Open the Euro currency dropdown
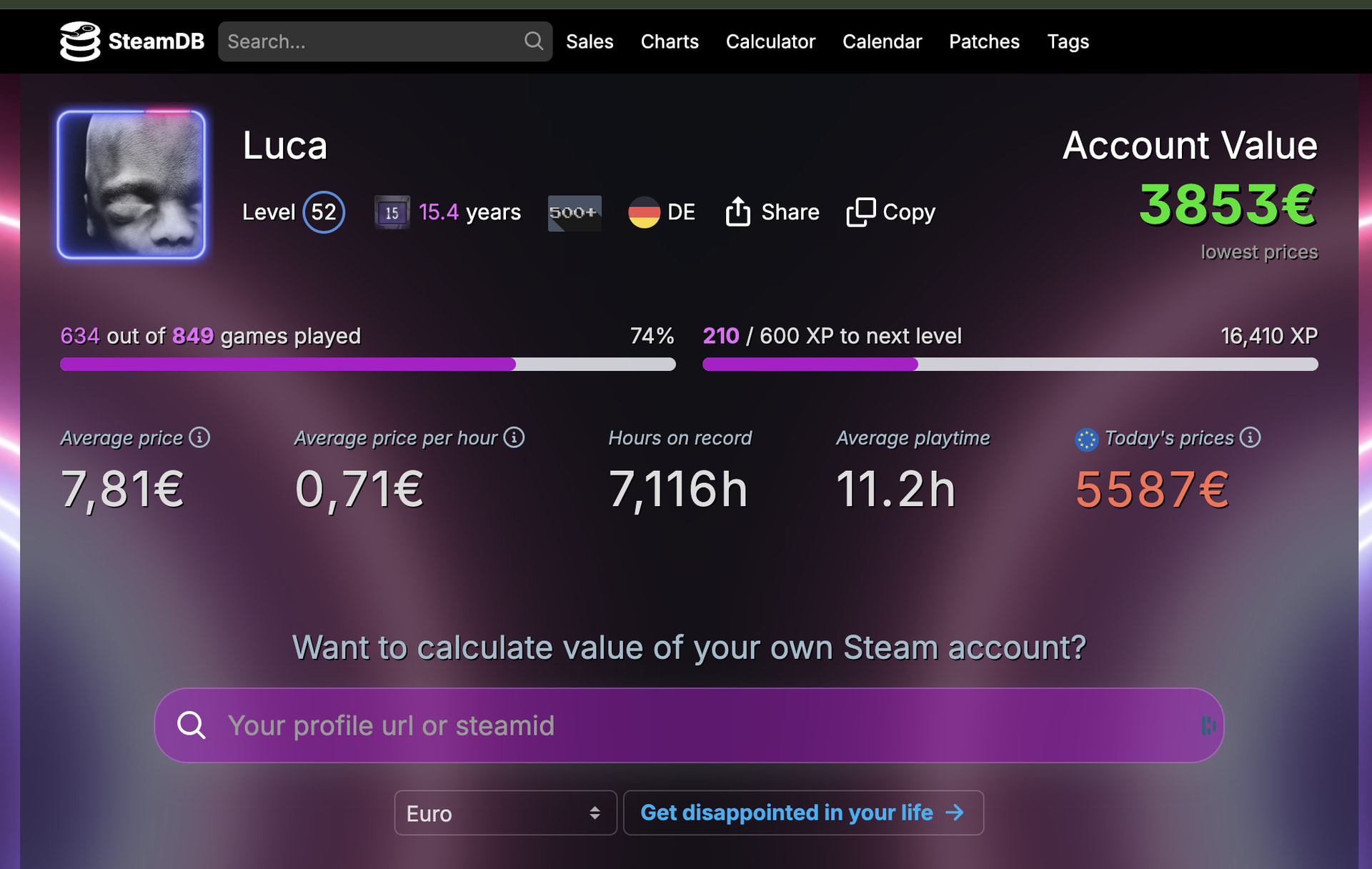 [x=505, y=813]
